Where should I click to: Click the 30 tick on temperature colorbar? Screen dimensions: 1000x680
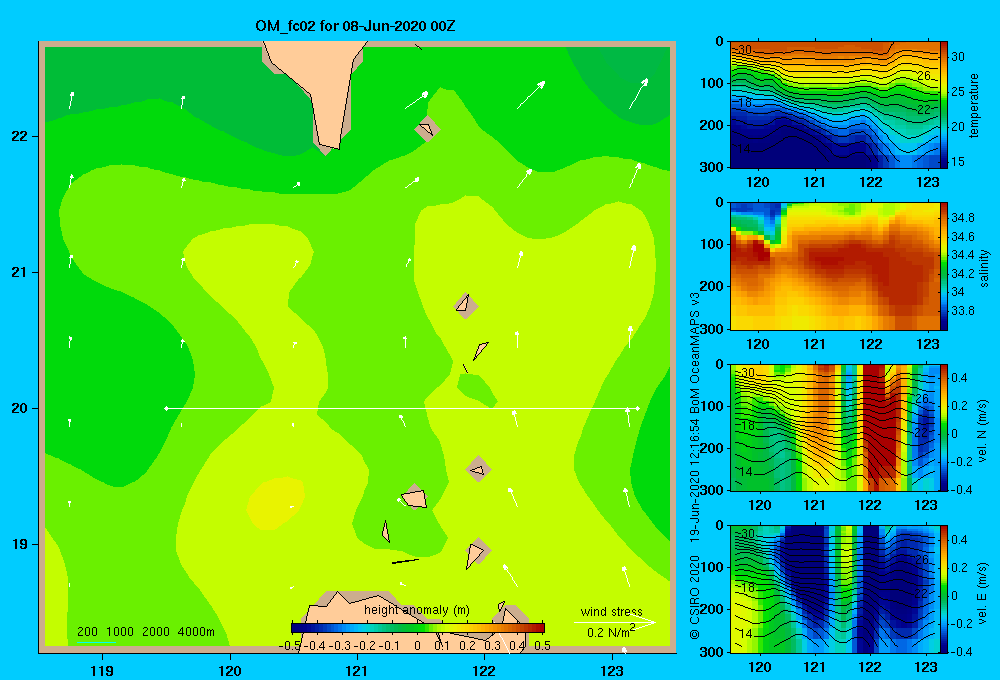pyautogui.click(x=957, y=57)
